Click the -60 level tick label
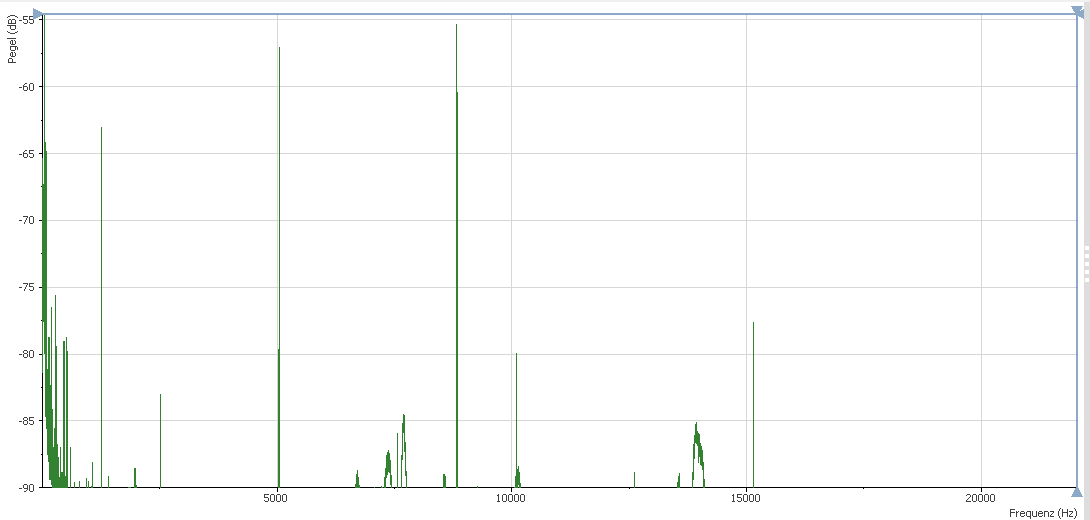This screenshot has width=1090, height=520. click(x=28, y=87)
